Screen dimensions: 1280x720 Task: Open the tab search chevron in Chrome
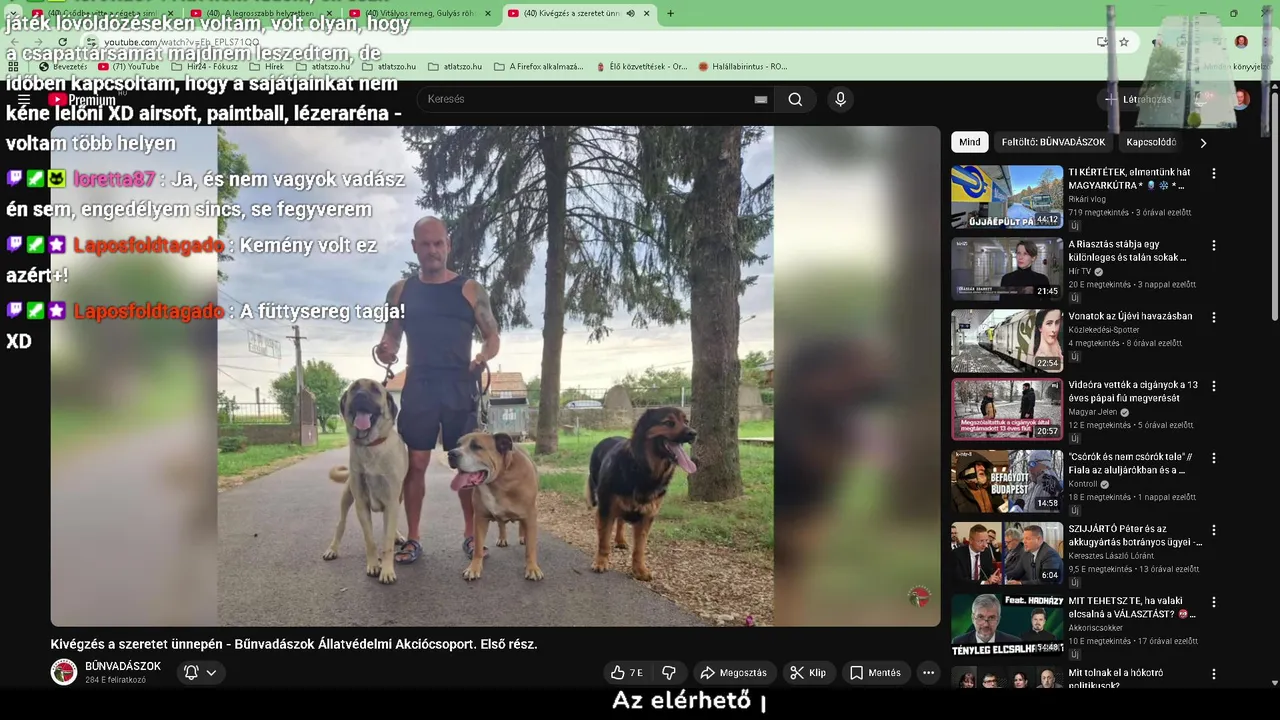[x=13, y=13]
